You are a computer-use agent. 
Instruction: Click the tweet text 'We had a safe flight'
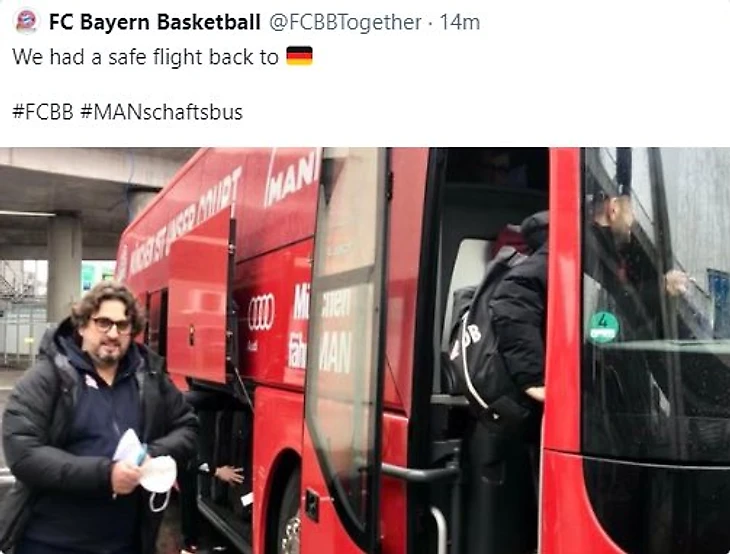(x=108, y=57)
